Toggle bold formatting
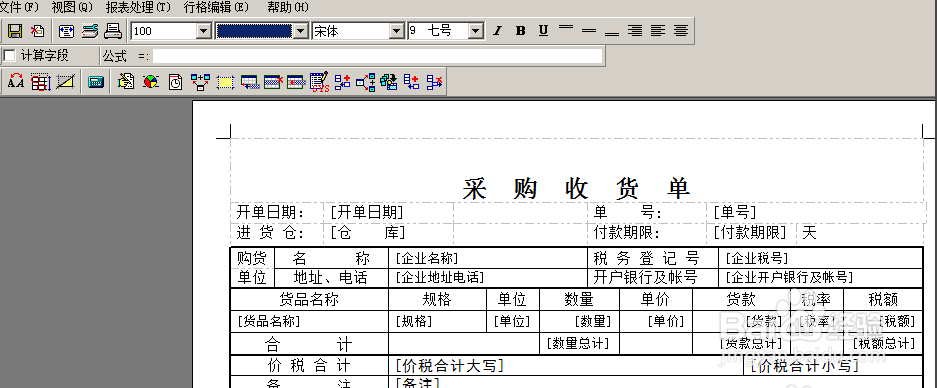Viewport: 937px width, 388px height. coord(520,30)
